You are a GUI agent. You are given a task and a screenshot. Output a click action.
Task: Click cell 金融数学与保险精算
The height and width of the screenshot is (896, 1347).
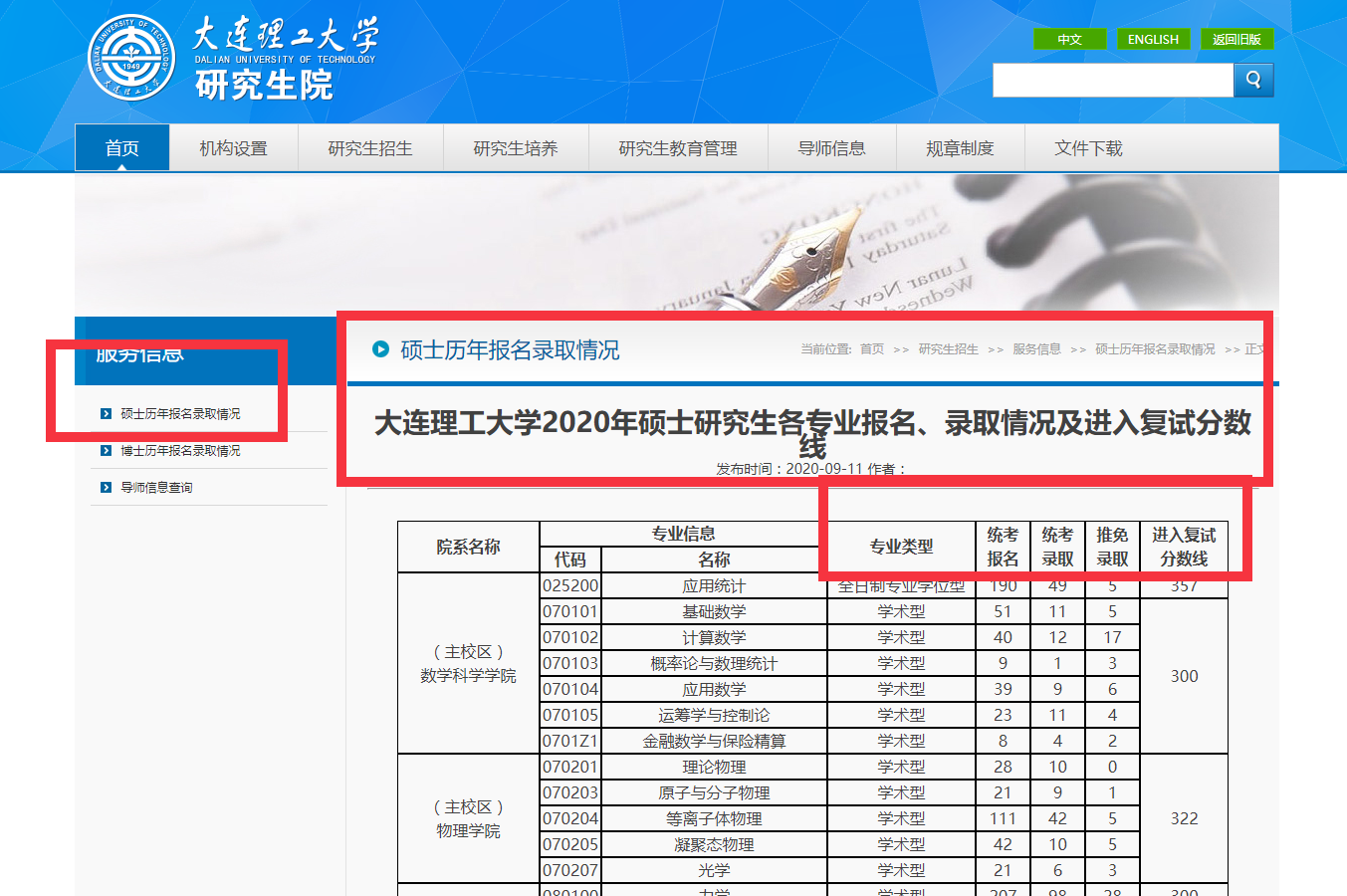714,741
